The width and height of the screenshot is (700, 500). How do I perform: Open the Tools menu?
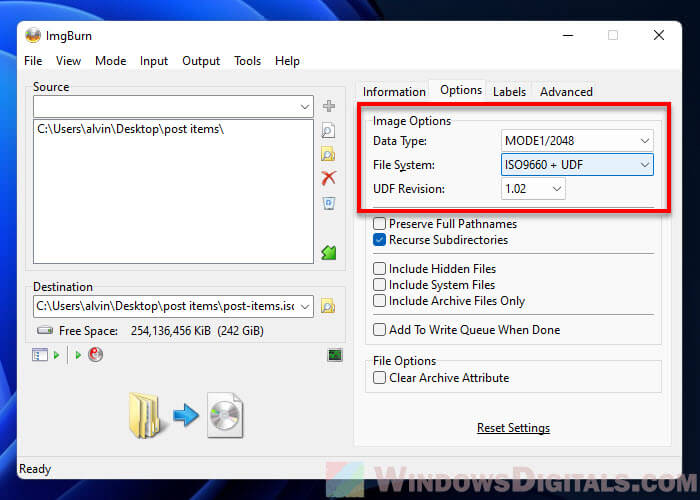(247, 61)
